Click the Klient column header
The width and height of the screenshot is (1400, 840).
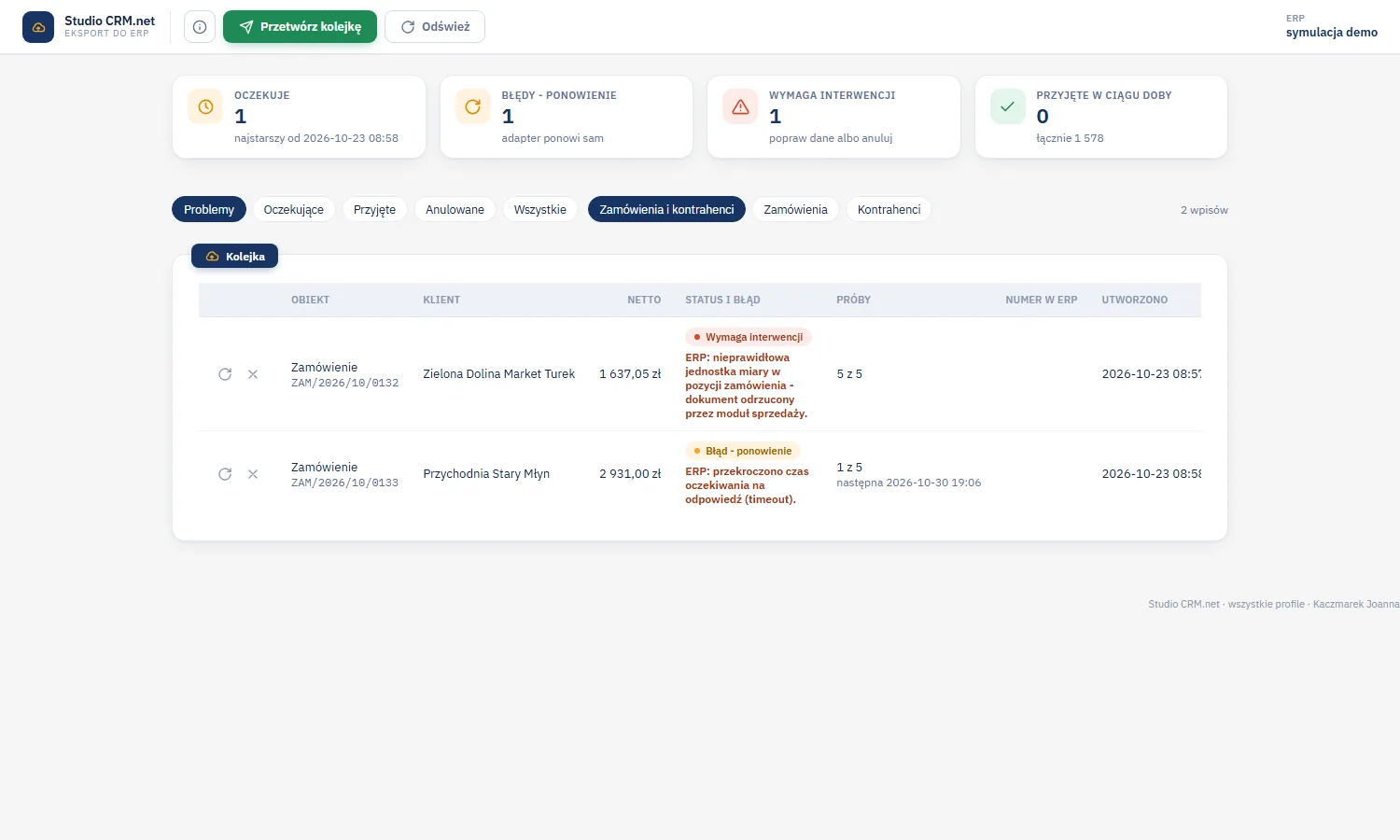441,301
